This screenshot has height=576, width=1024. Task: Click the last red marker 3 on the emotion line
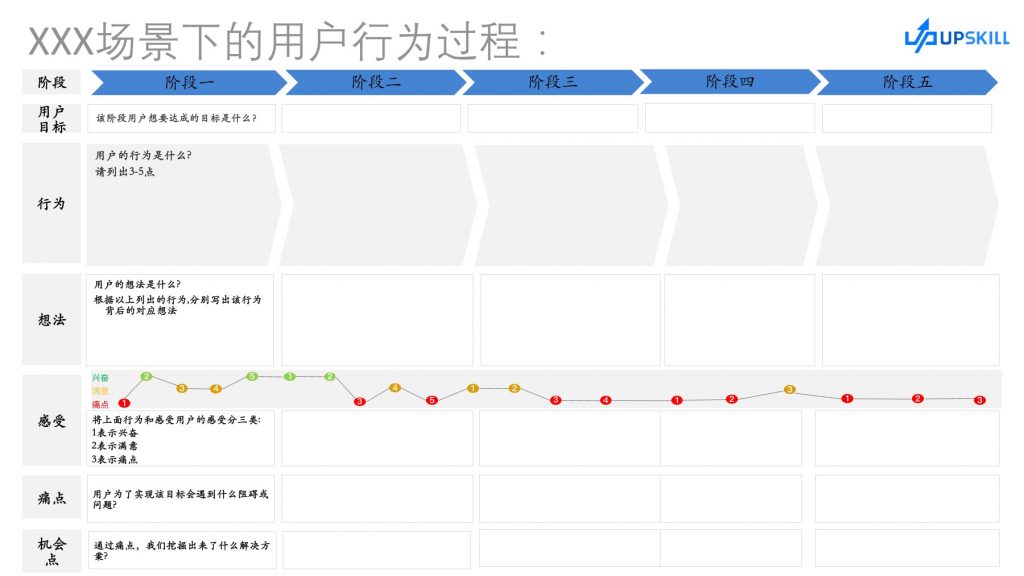tap(980, 400)
